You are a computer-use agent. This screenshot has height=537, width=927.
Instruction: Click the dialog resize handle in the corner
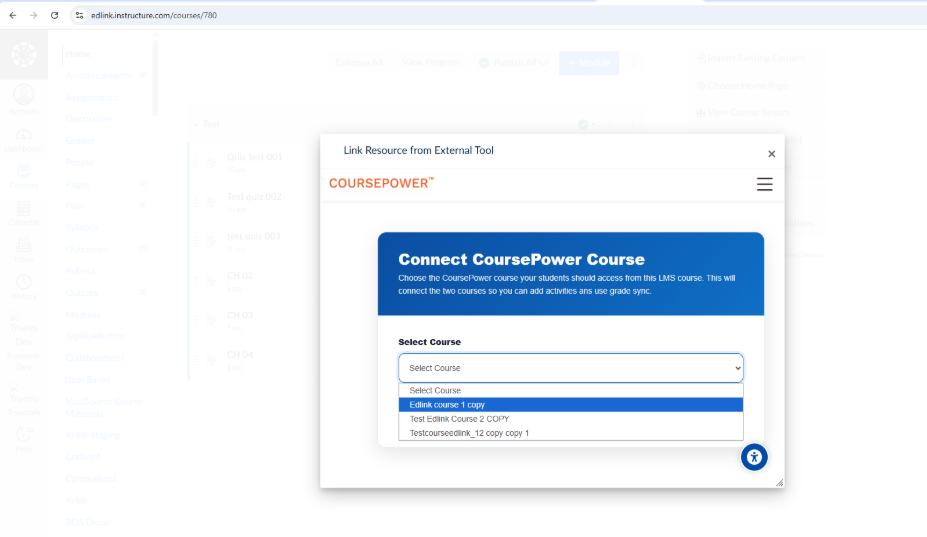coord(780,483)
